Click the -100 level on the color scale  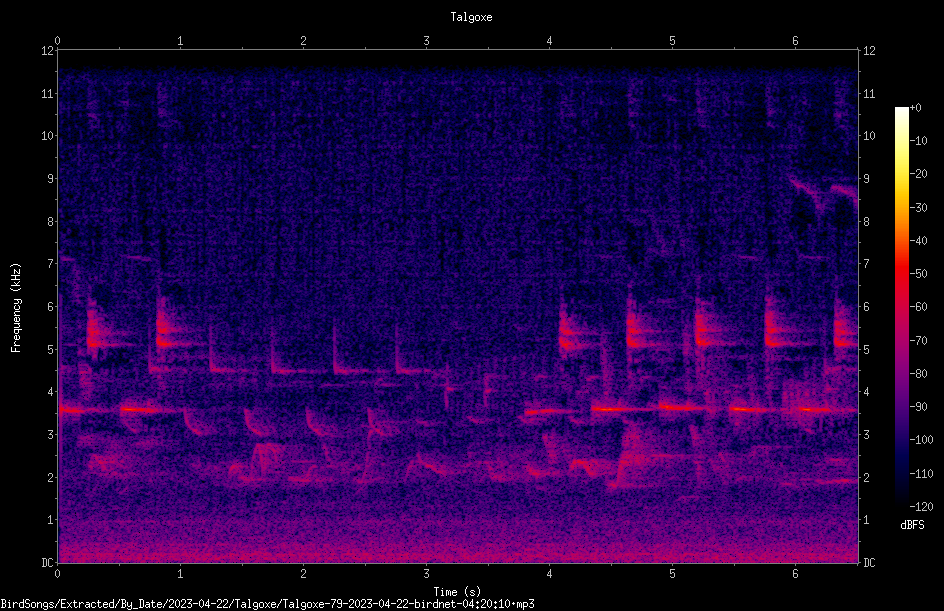(921, 440)
